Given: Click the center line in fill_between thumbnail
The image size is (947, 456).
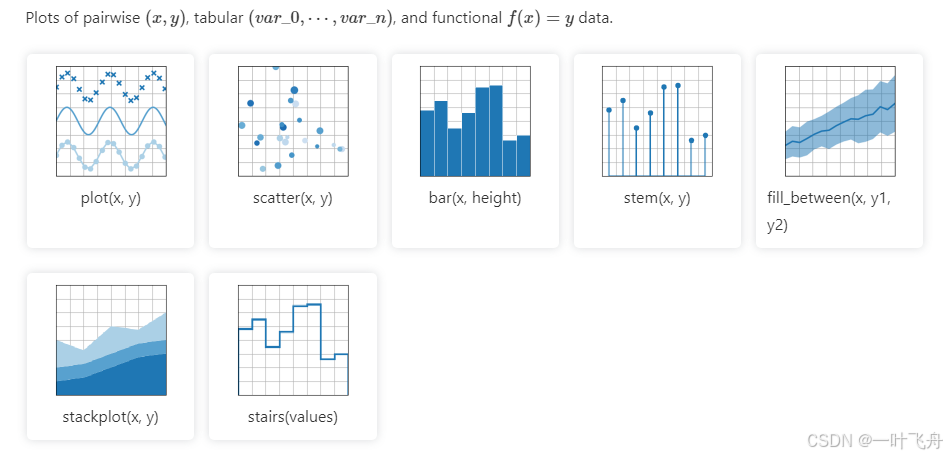Looking at the screenshot, I should (x=840, y=126).
